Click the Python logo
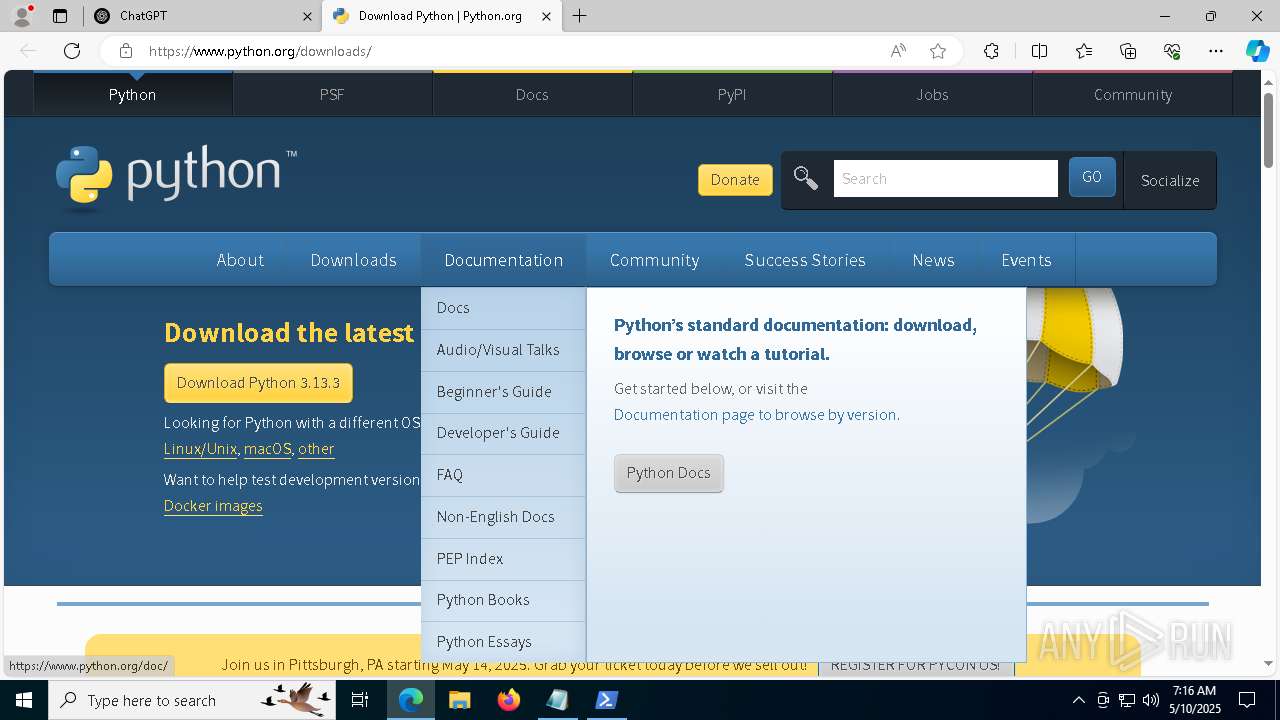 click(x=176, y=178)
